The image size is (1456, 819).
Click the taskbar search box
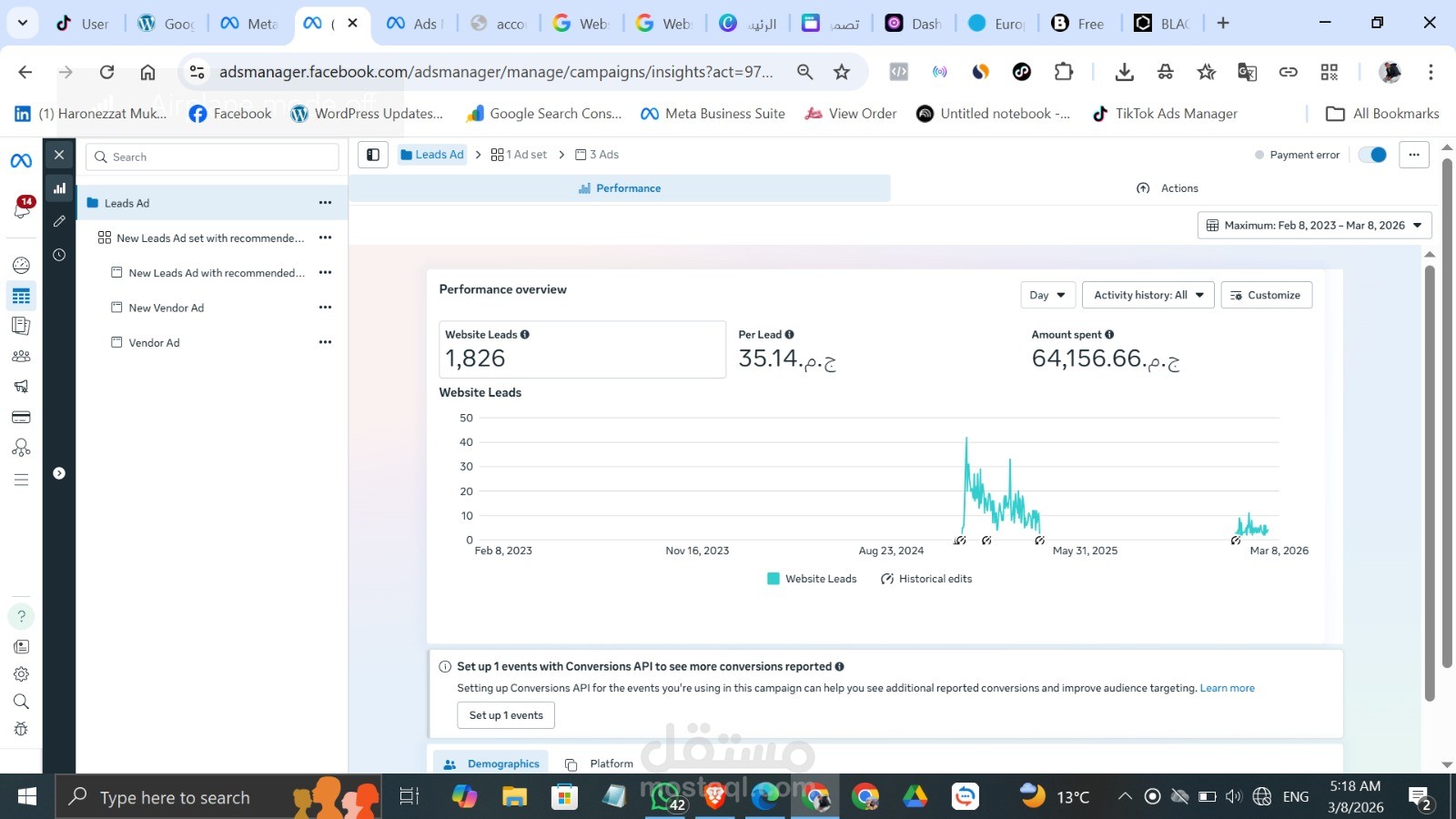click(x=218, y=797)
